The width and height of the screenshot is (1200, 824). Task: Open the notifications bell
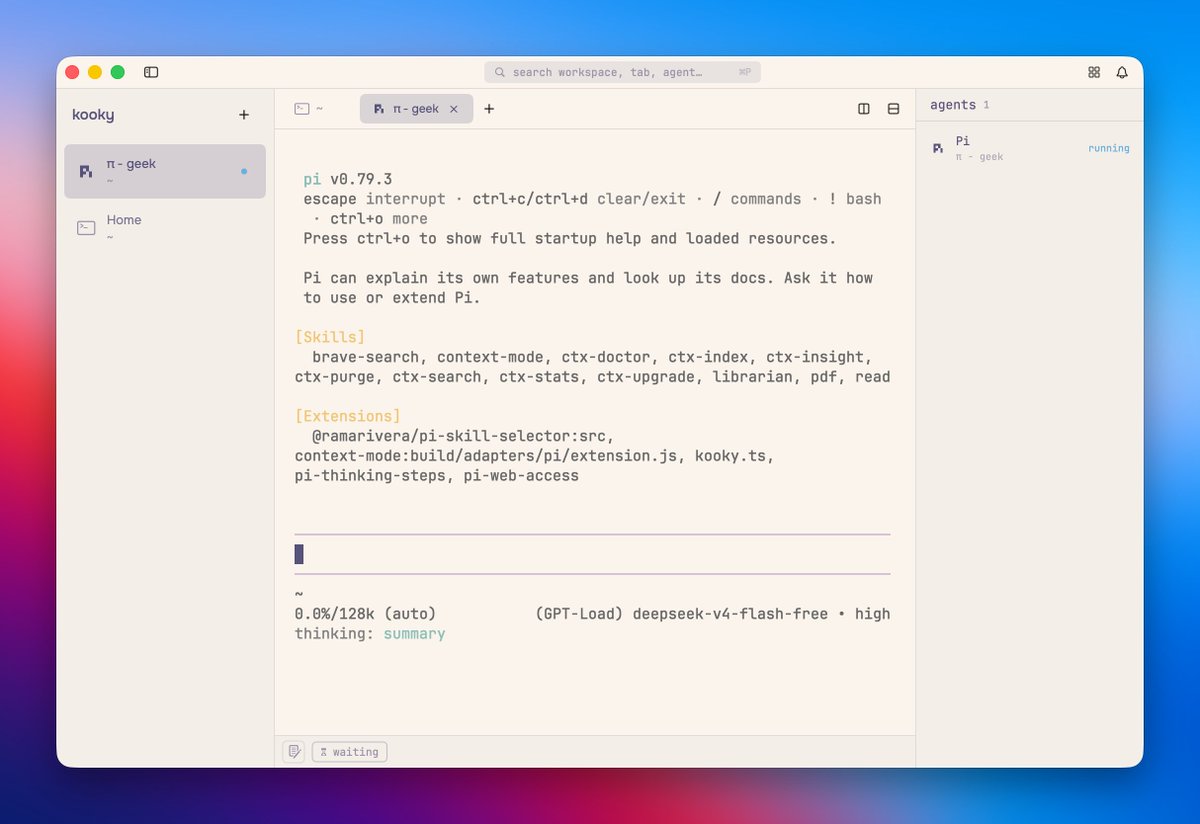[x=1122, y=72]
